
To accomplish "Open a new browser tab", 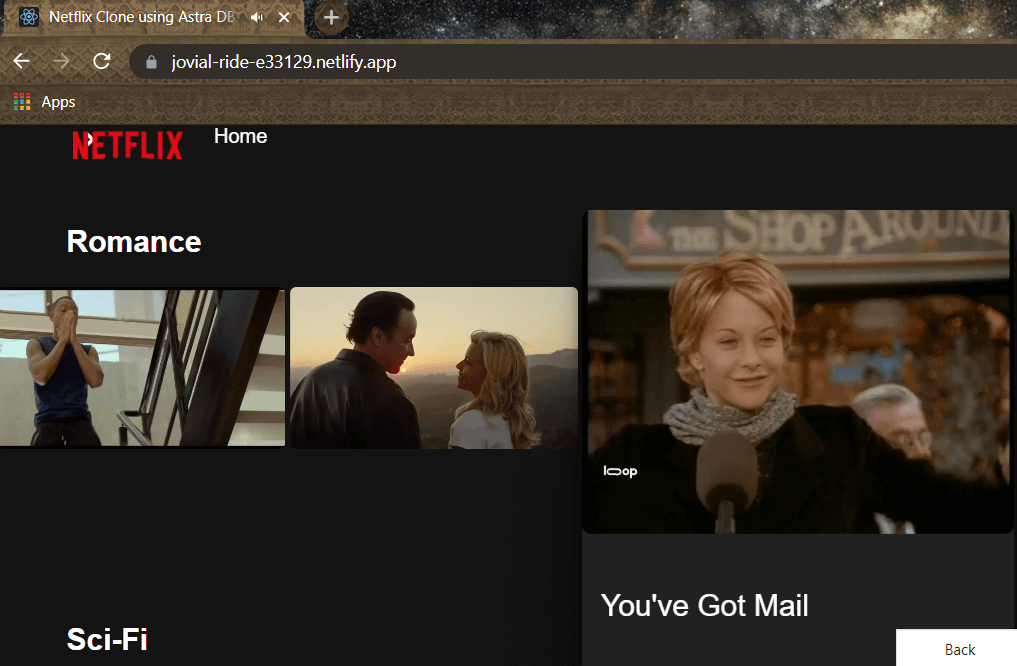I will pos(330,17).
